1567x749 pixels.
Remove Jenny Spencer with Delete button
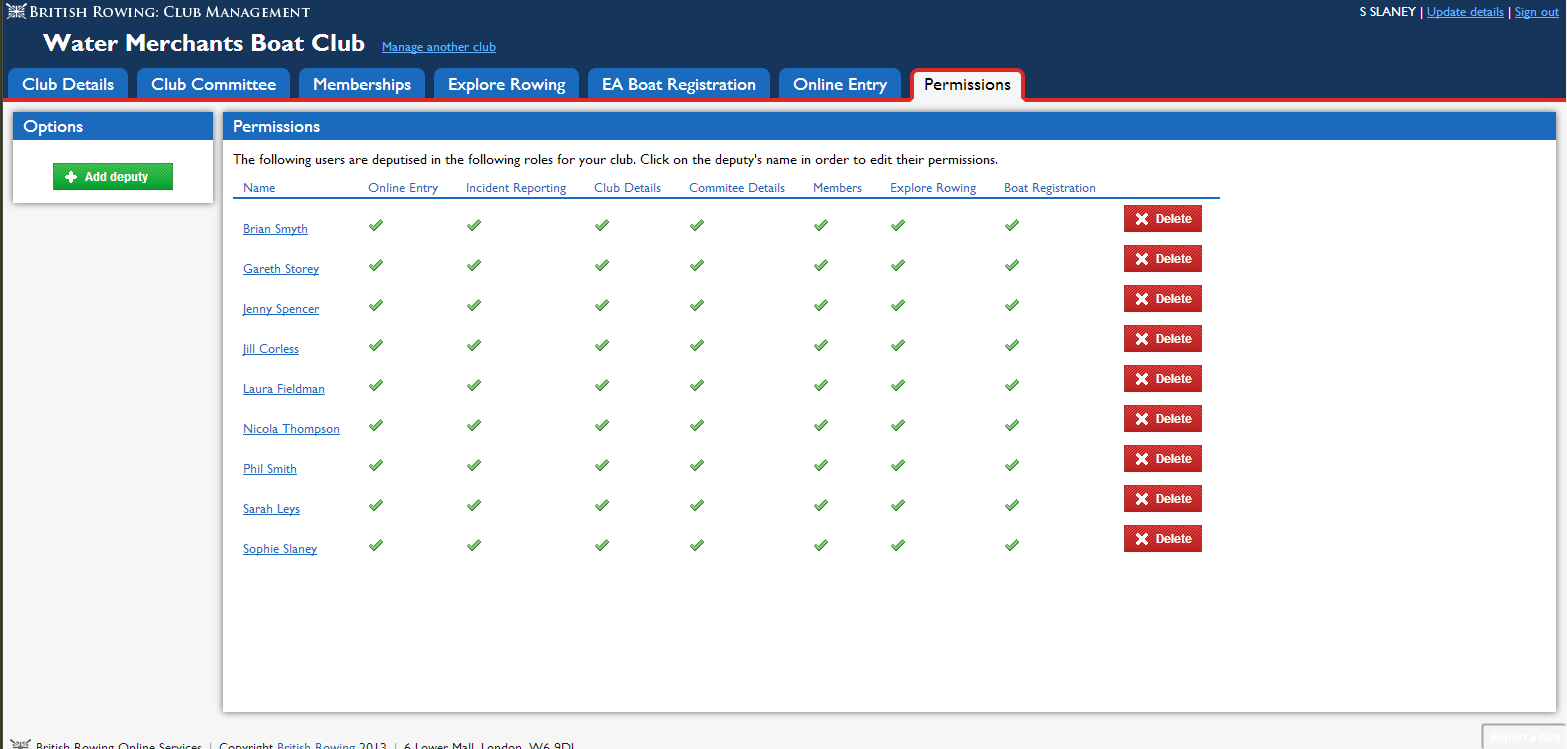pyautogui.click(x=1162, y=299)
